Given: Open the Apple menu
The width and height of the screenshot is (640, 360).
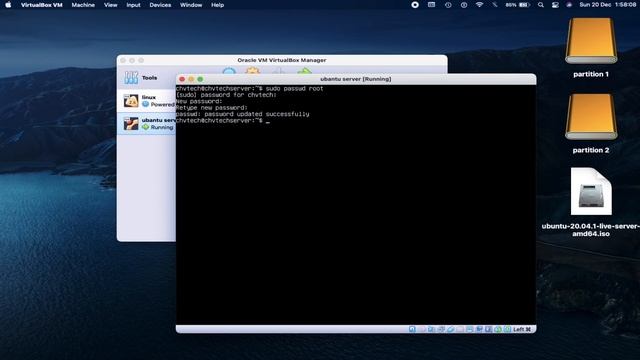Looking at the screenshot, I should point(8,5).
